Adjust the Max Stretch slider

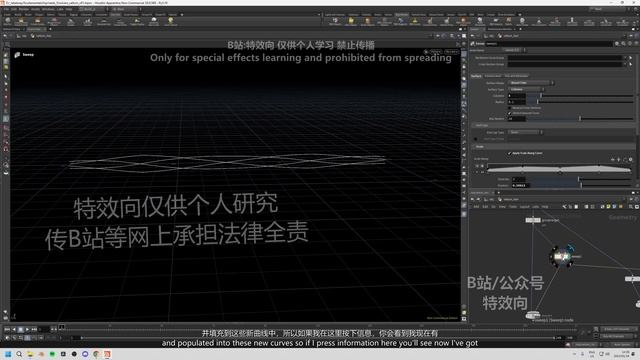[580, 119]
